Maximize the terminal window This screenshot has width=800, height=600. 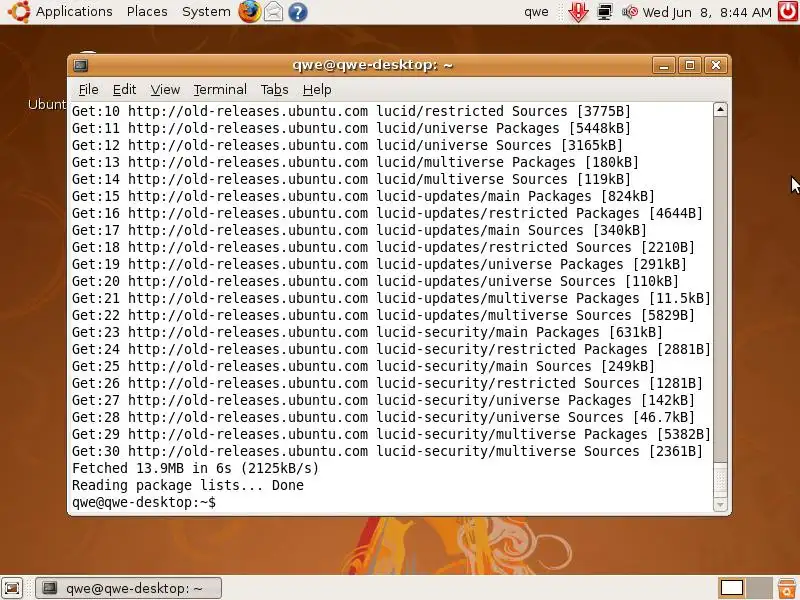pyautogui.click(x=690, y=65)
